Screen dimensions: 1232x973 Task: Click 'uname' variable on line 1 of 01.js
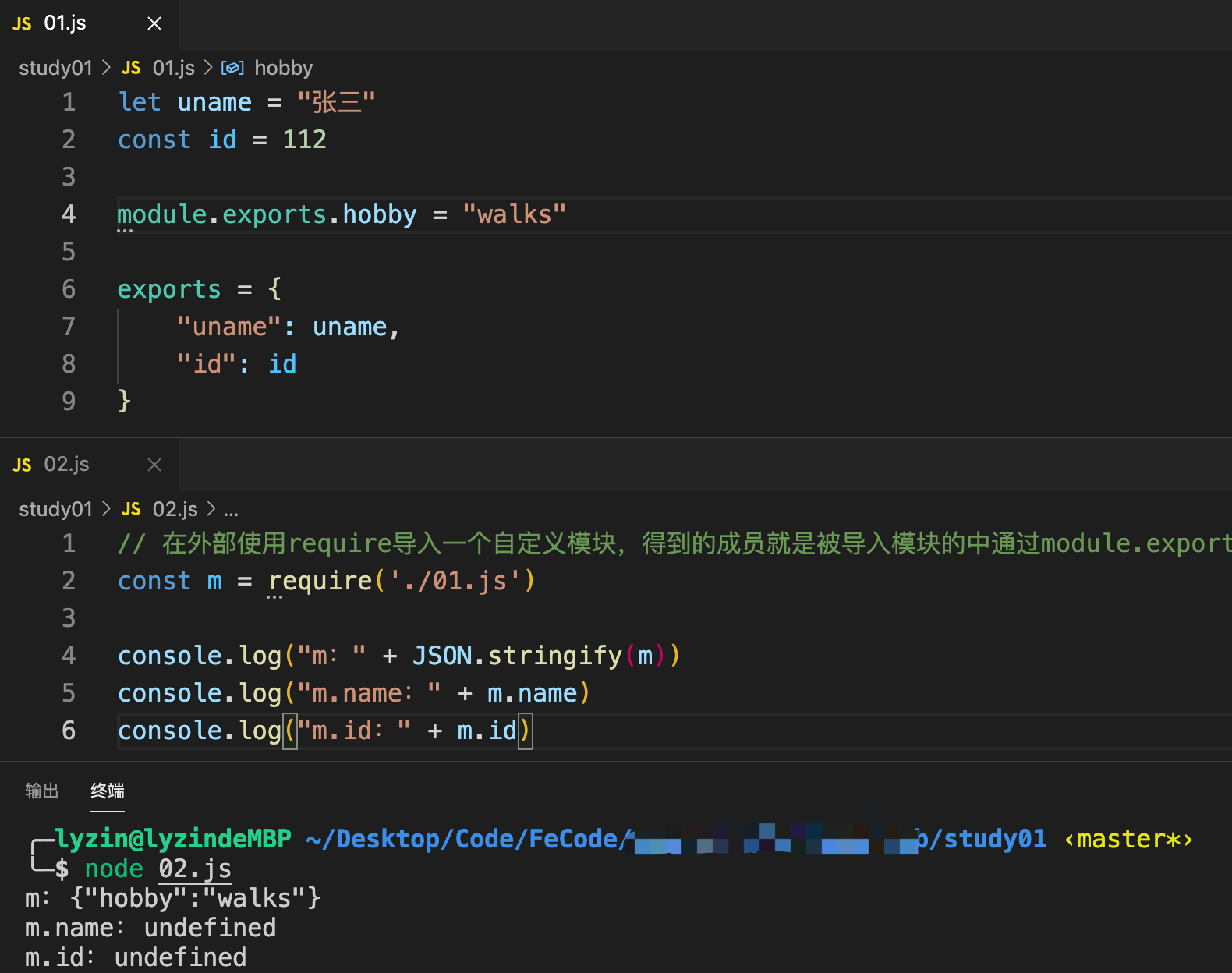click(214, 102)
